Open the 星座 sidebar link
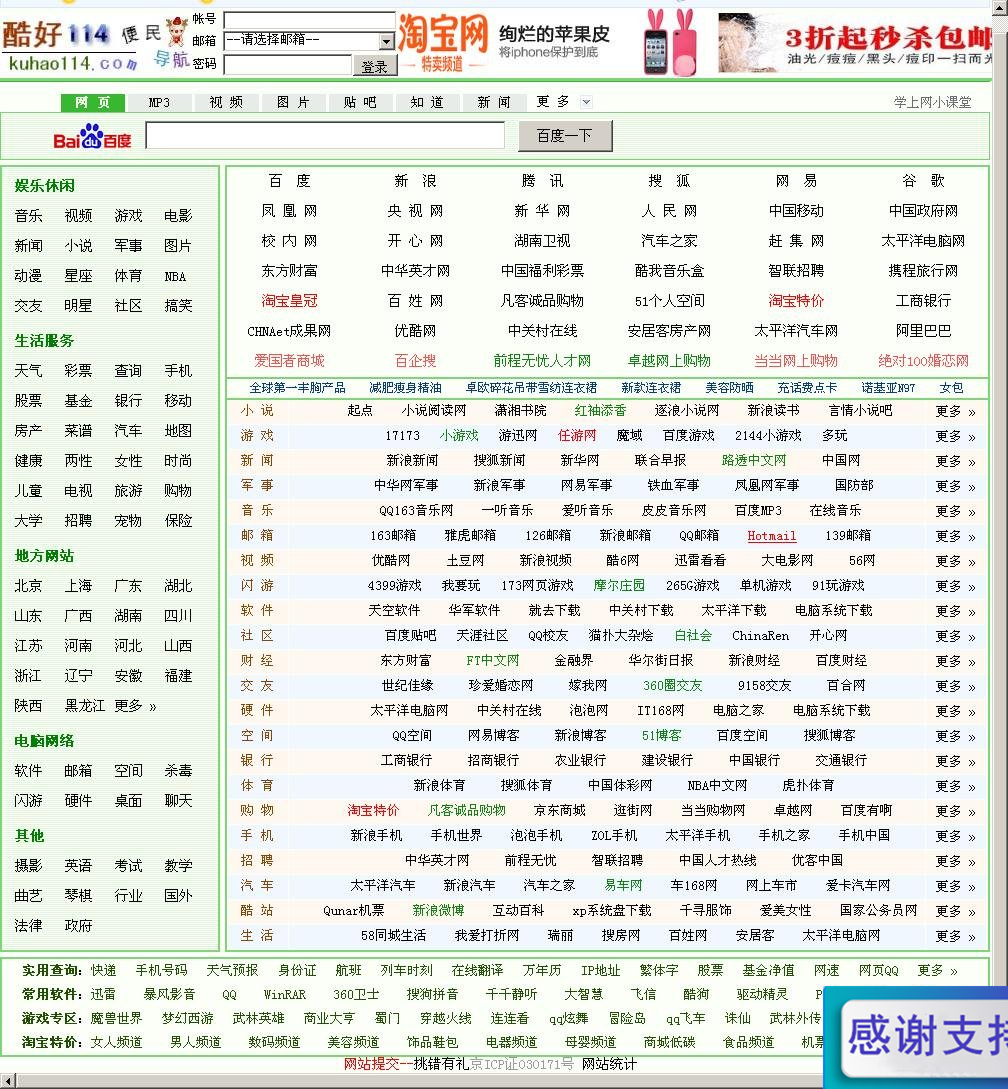 [79, 276]
